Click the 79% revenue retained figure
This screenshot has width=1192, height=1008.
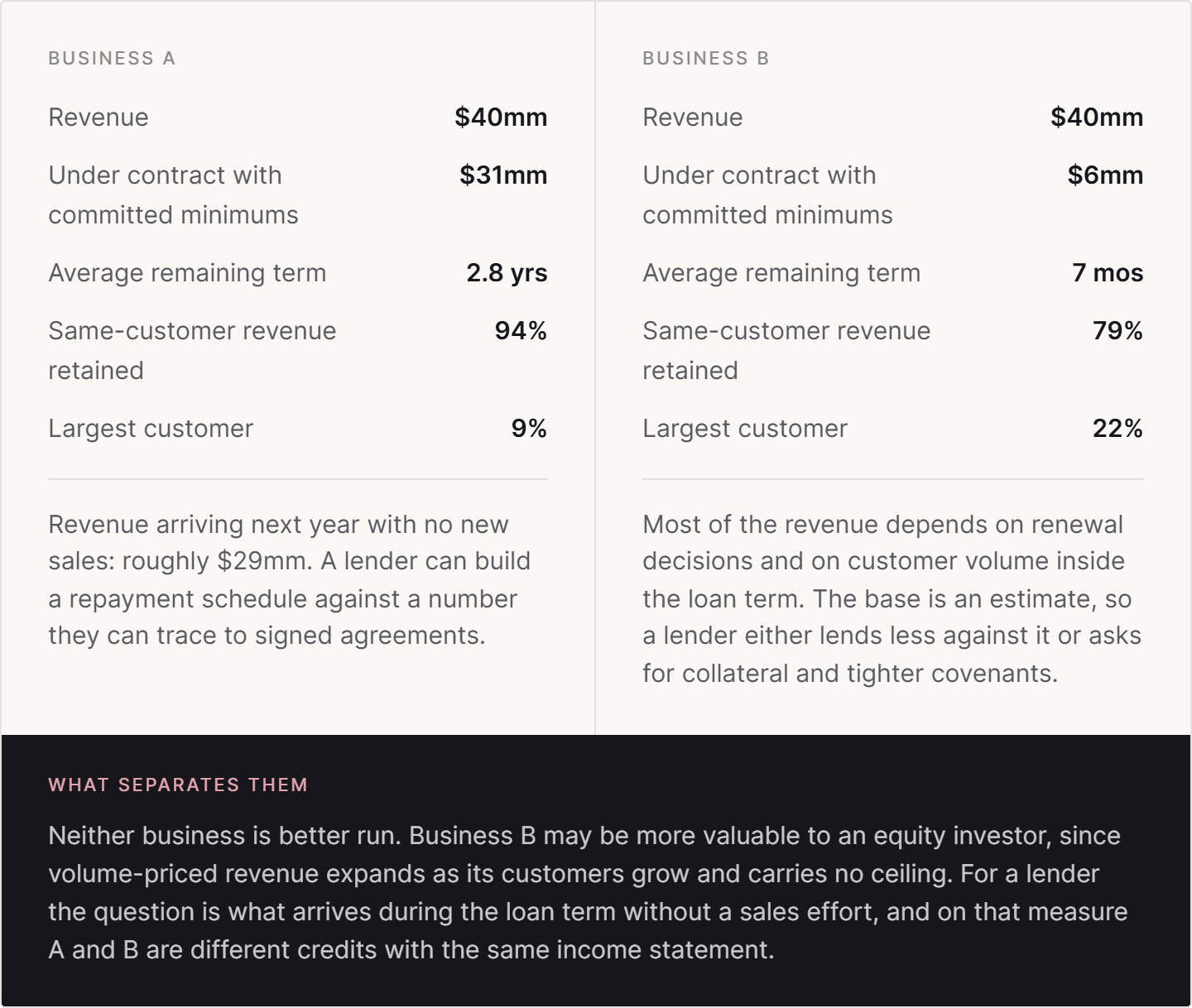click(x=1117, y=330)
